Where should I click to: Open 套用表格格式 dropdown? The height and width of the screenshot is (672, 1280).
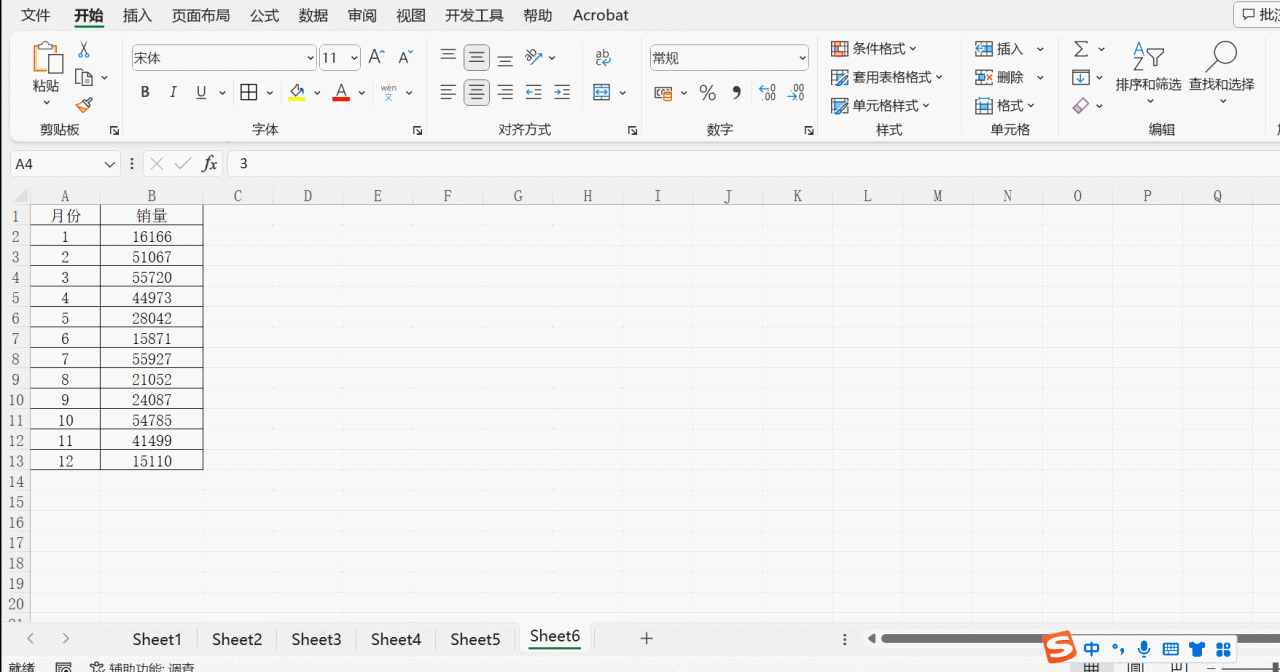click(887, 77)
